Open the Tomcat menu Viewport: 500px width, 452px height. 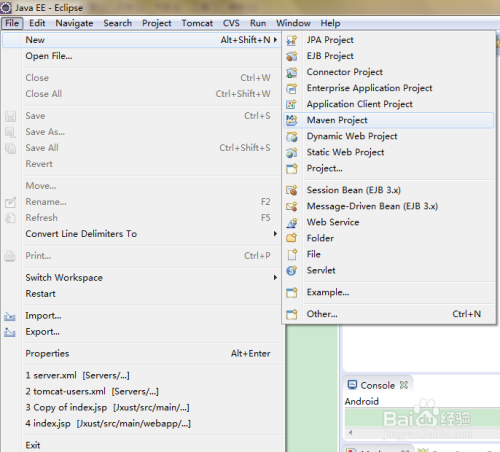pos(197,23)
